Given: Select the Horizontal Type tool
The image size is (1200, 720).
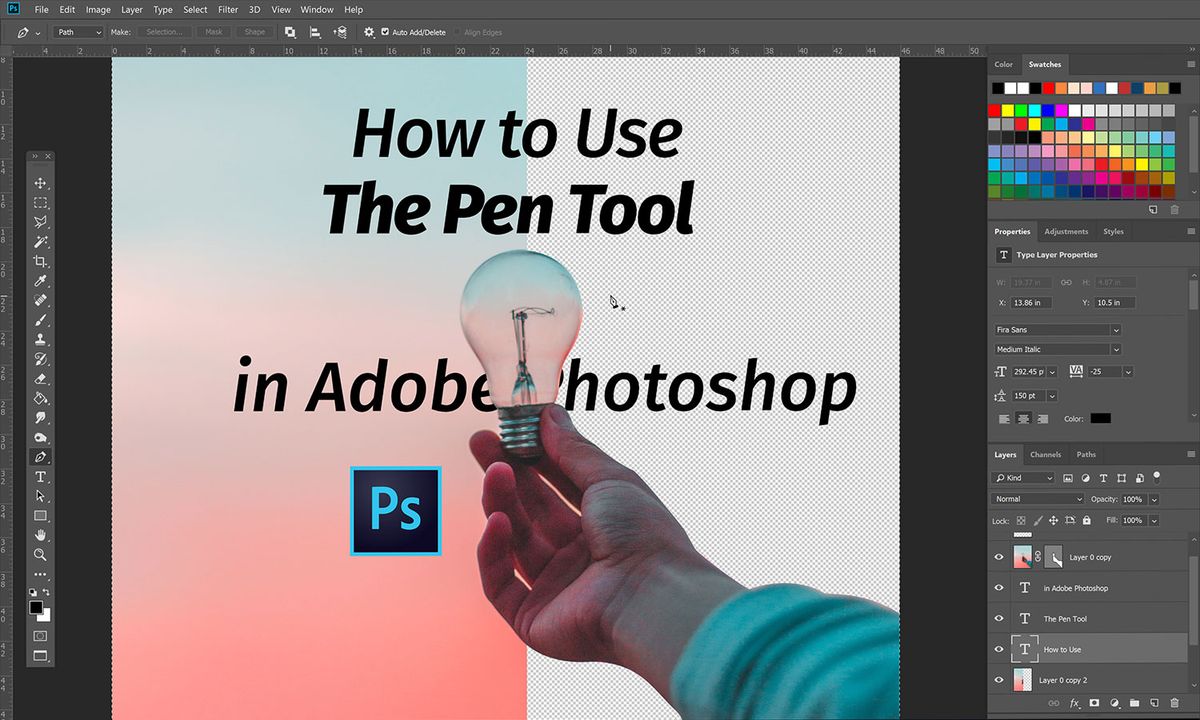Looking at the screenshot, I should click(41, 476).
